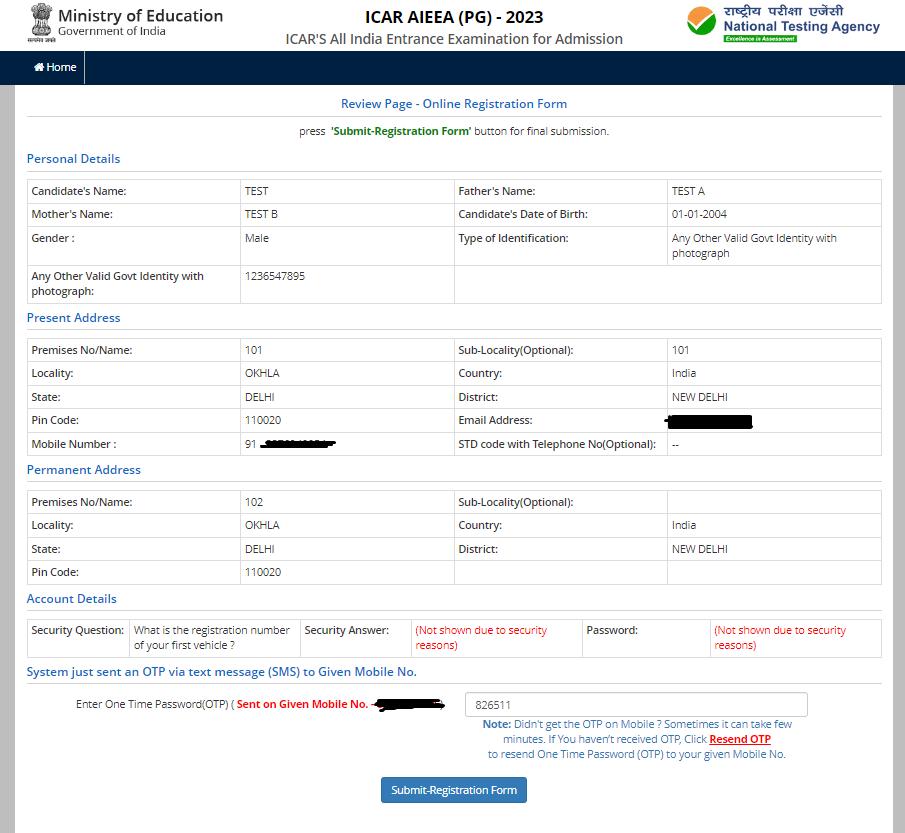This screenshot has width=905, height=833.
Task: Click the Resend OTP link
Action: tap(740, 739)
